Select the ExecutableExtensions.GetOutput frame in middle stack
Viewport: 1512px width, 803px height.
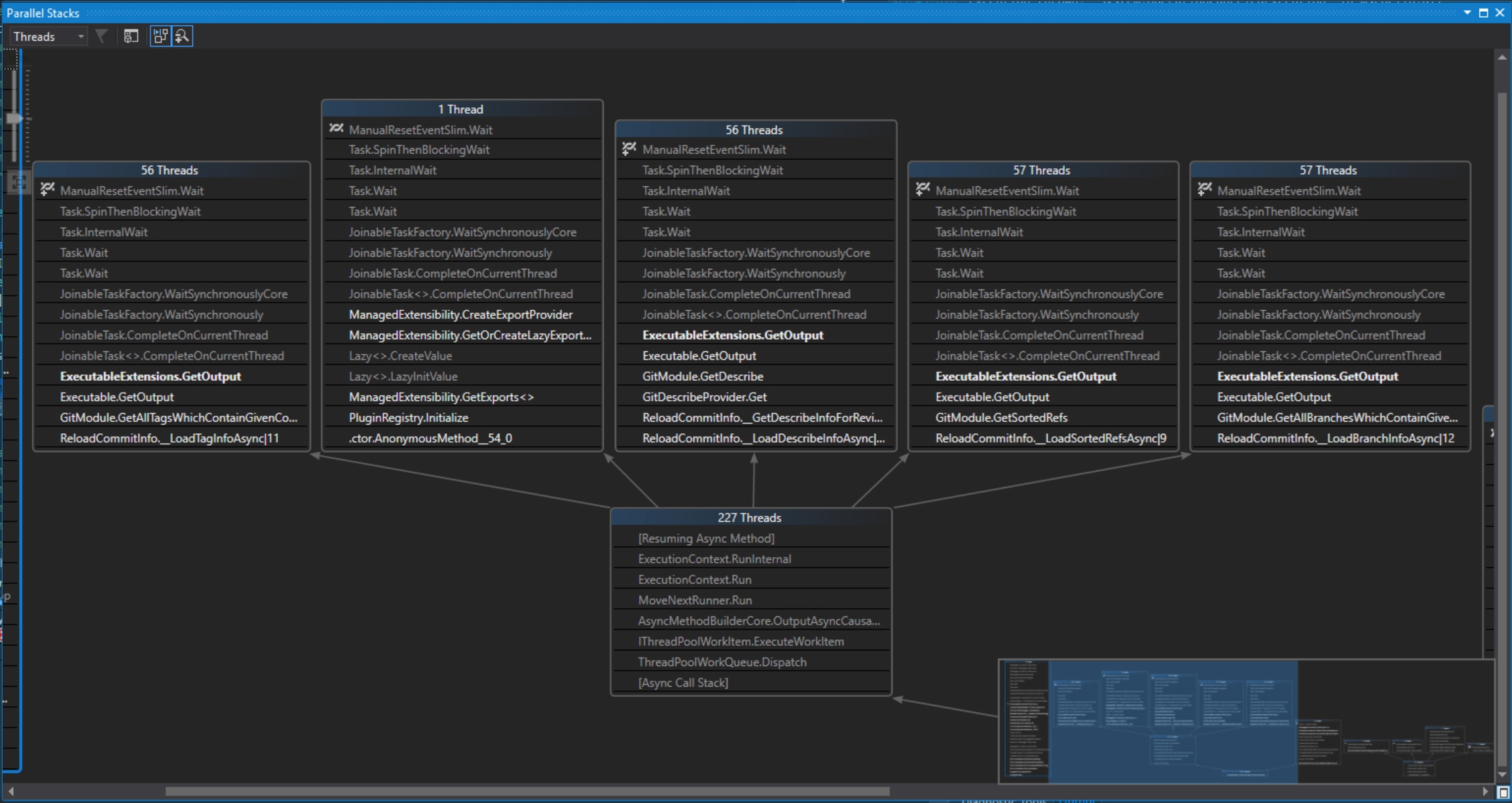733,334
